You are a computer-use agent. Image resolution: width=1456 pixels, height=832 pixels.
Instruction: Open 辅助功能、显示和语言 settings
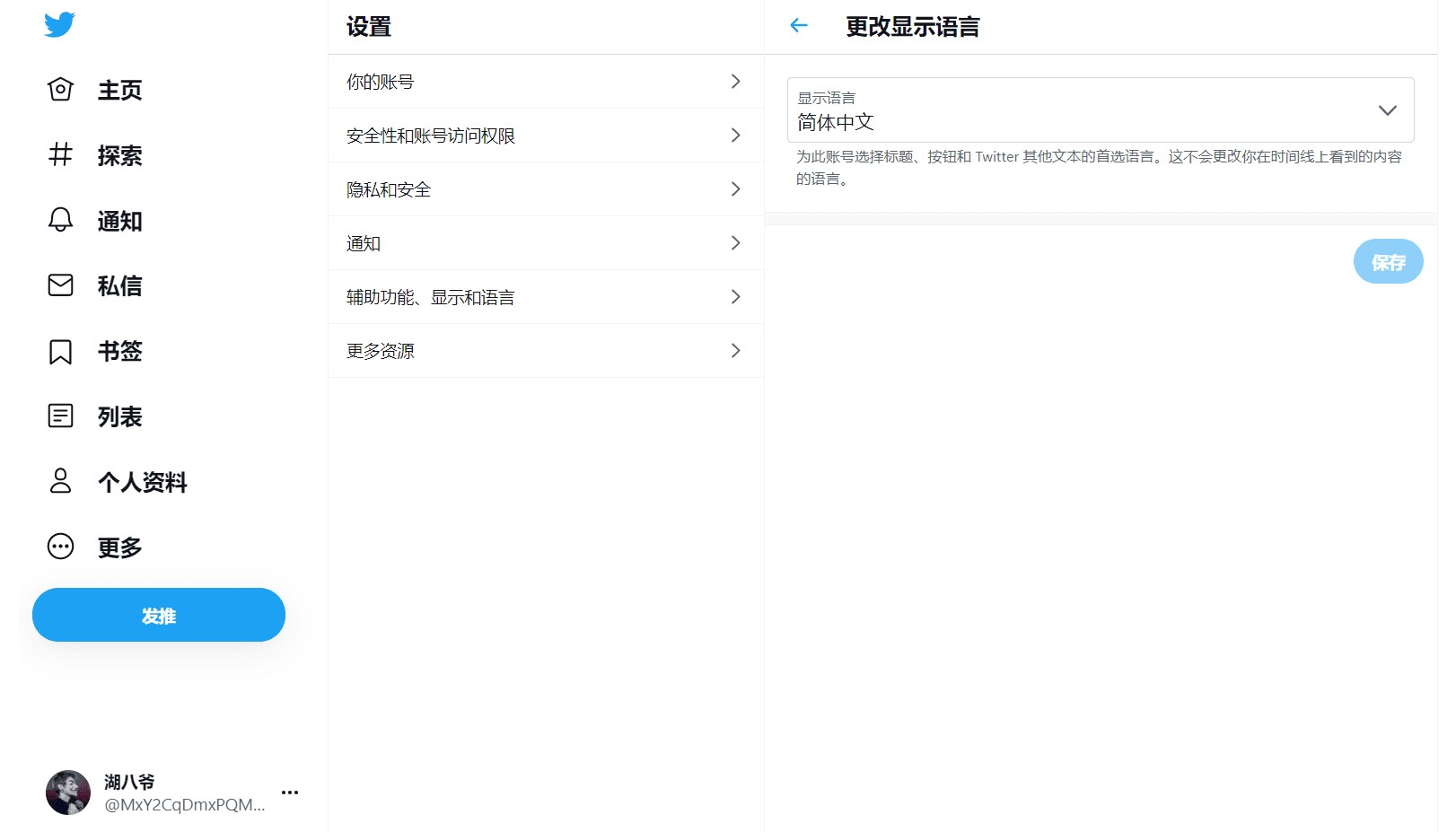[546, 297]
